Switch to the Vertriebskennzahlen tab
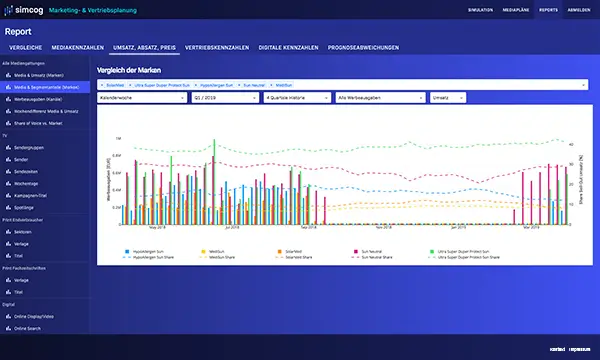Image resolution: width=600 pixels, height=360 pixels. coord(217,47)
